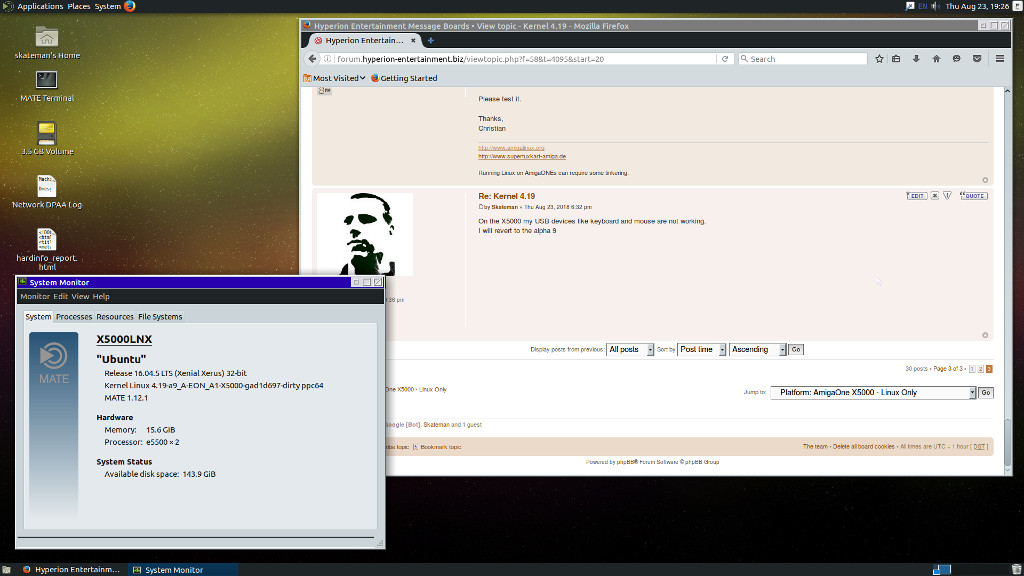Click volume icon in top panel
Image resolution: width=1024 pixels, height=576 pixels.
(x=936, y=6)
